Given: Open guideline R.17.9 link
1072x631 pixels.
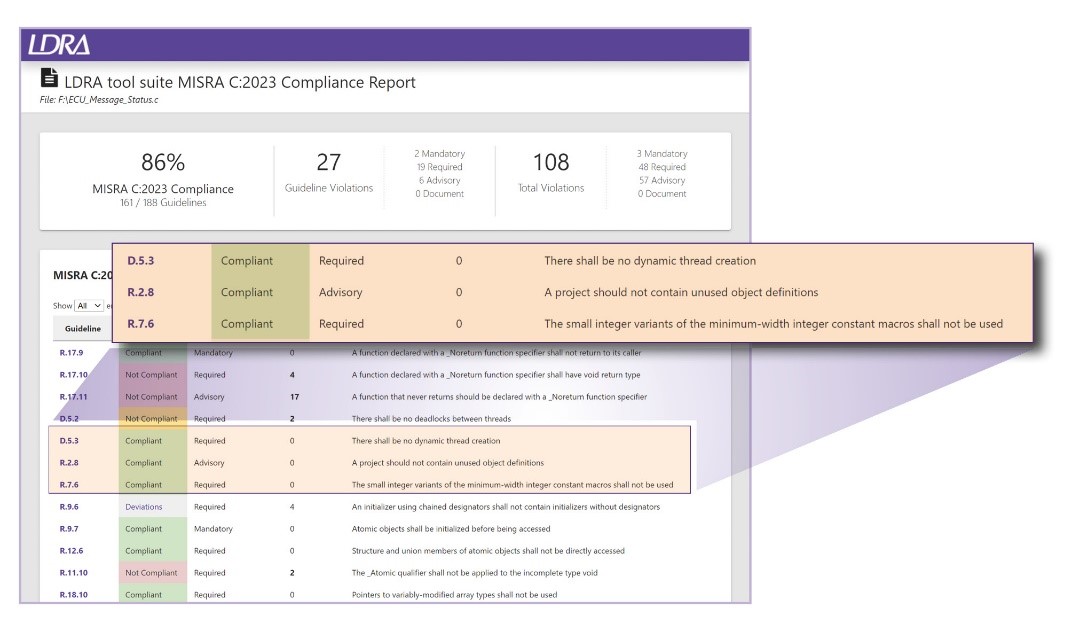Looking at the screenshot, I should click(x=72, y=353).
